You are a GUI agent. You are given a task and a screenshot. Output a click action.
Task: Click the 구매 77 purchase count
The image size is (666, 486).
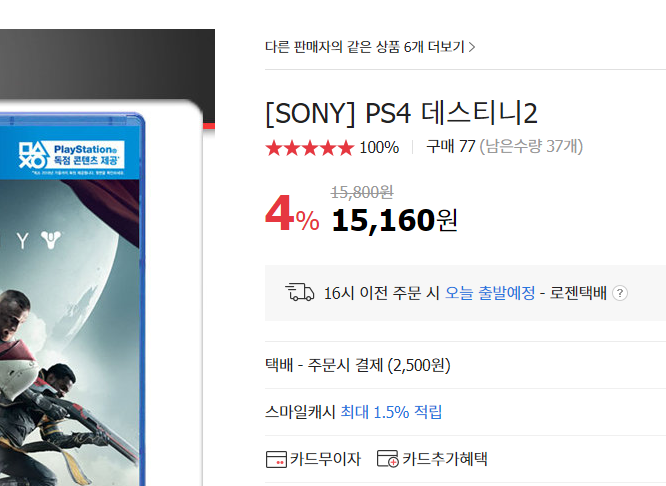451,147
